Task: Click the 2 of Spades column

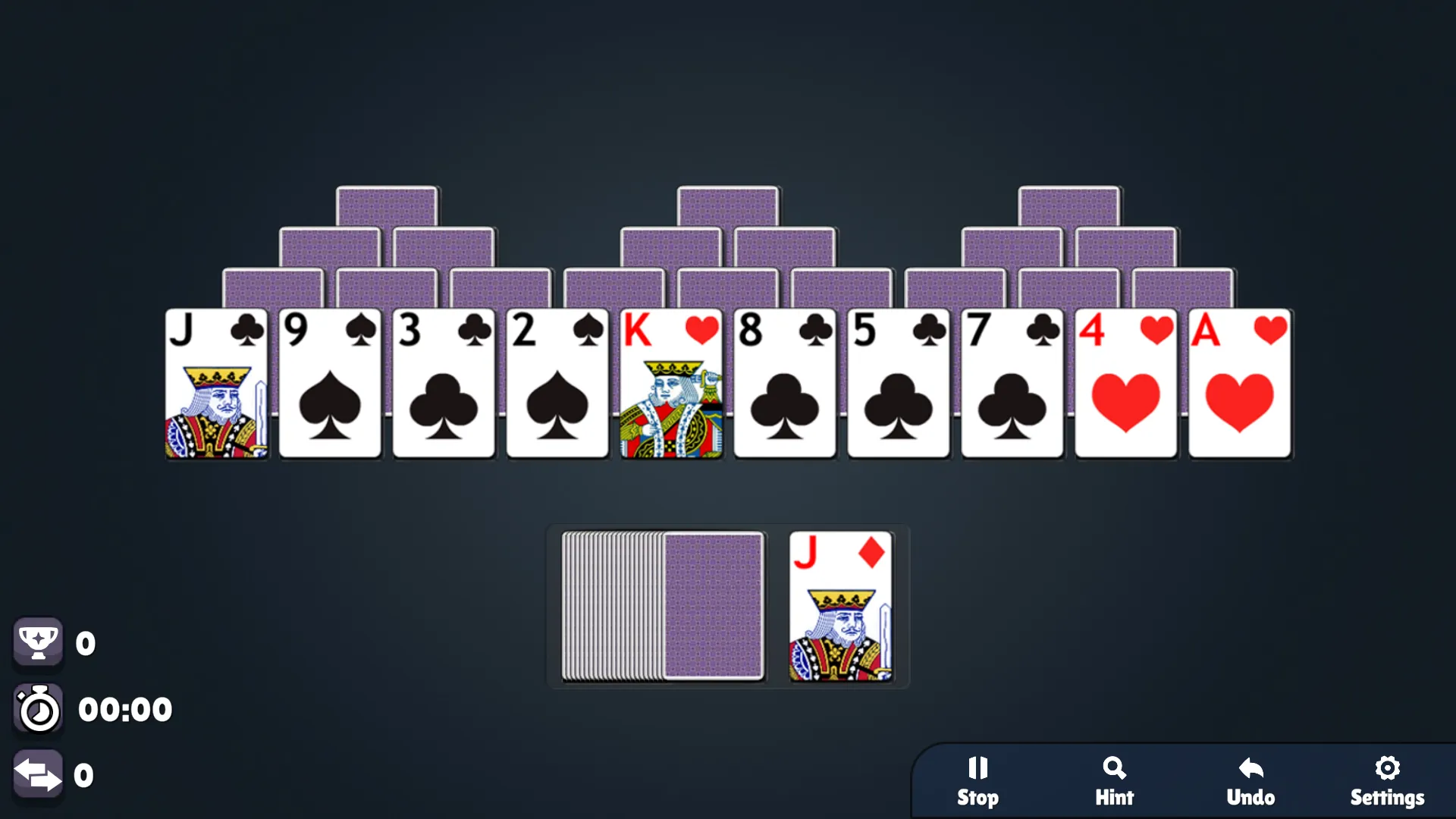Action: tap(557, 384)
